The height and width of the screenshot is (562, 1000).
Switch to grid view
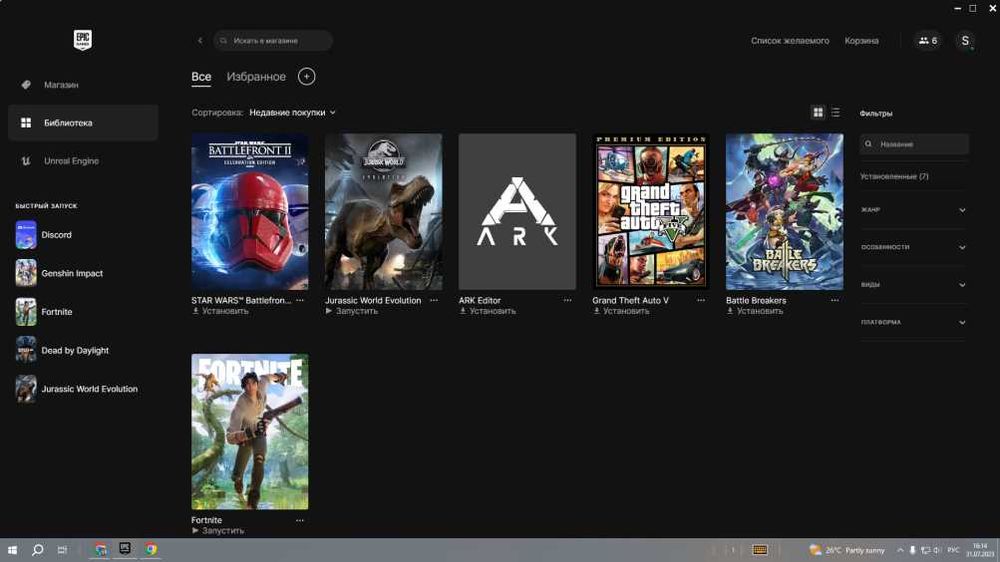click(x=818, y=112)
